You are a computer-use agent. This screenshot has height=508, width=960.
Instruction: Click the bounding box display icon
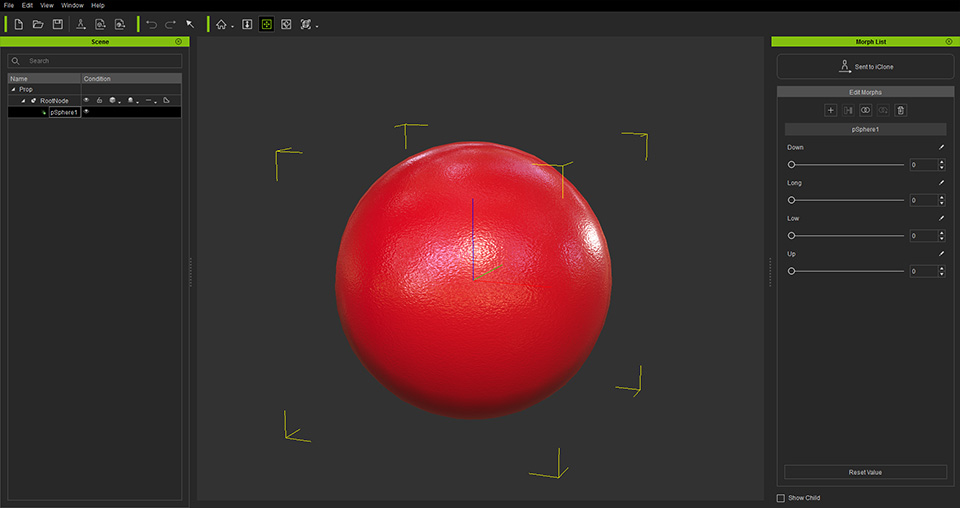click(x=306, y=24)
